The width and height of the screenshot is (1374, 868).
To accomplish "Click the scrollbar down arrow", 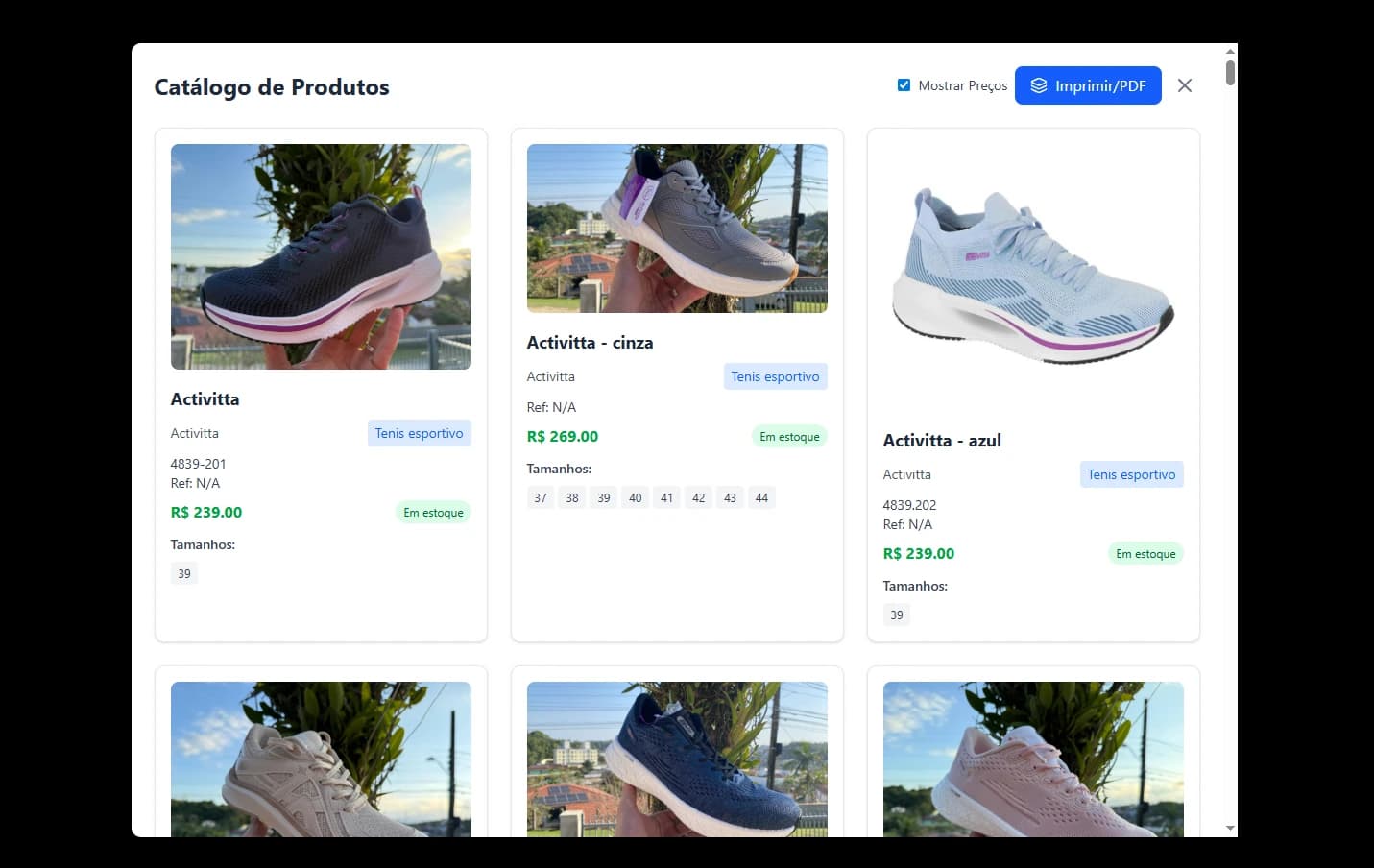I will pyautogui.click(x=1230, y=828).
